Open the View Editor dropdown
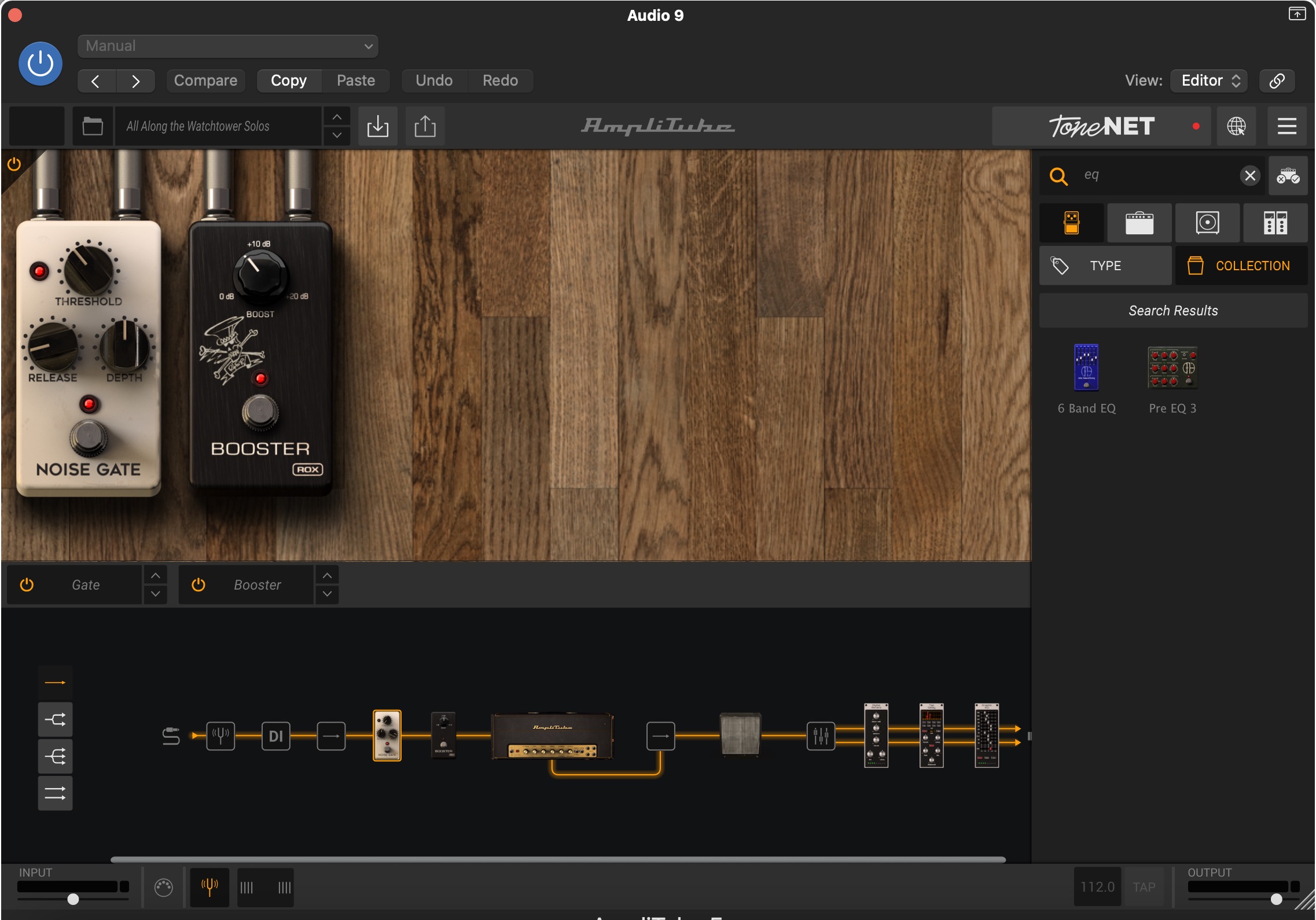The image size is (1316, 920). point(1209,81)
